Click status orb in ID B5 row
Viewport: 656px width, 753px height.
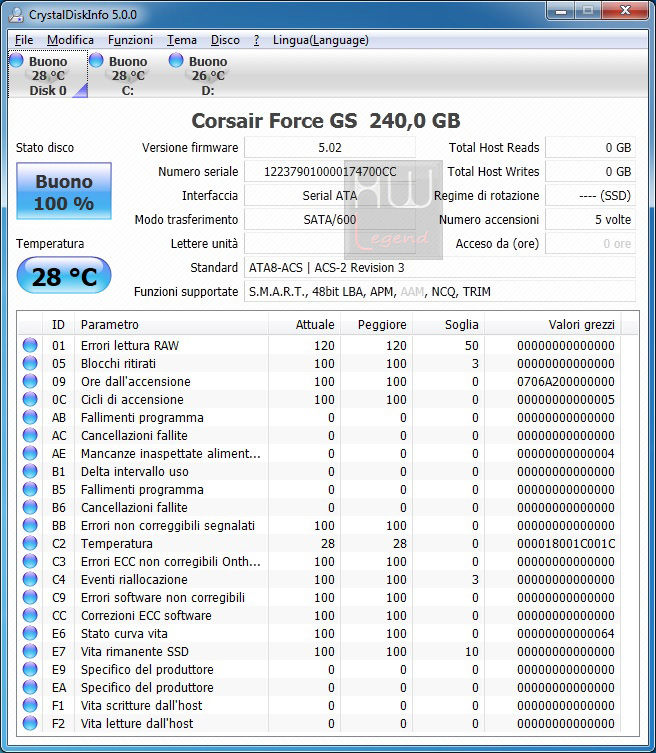(x=30, y=489)
